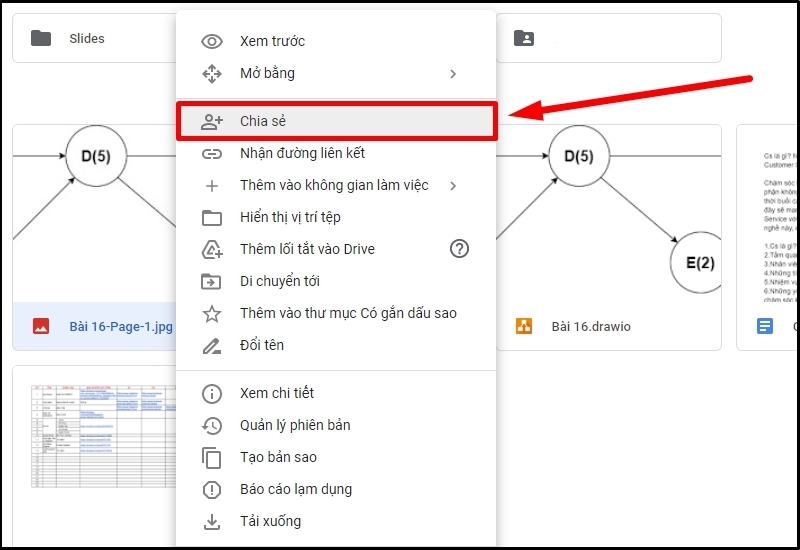The image size is (800, 550).
Task: Click the help question-mark icon beside Thêm lối tắt vào Drive
Action: tap(459, 249)
